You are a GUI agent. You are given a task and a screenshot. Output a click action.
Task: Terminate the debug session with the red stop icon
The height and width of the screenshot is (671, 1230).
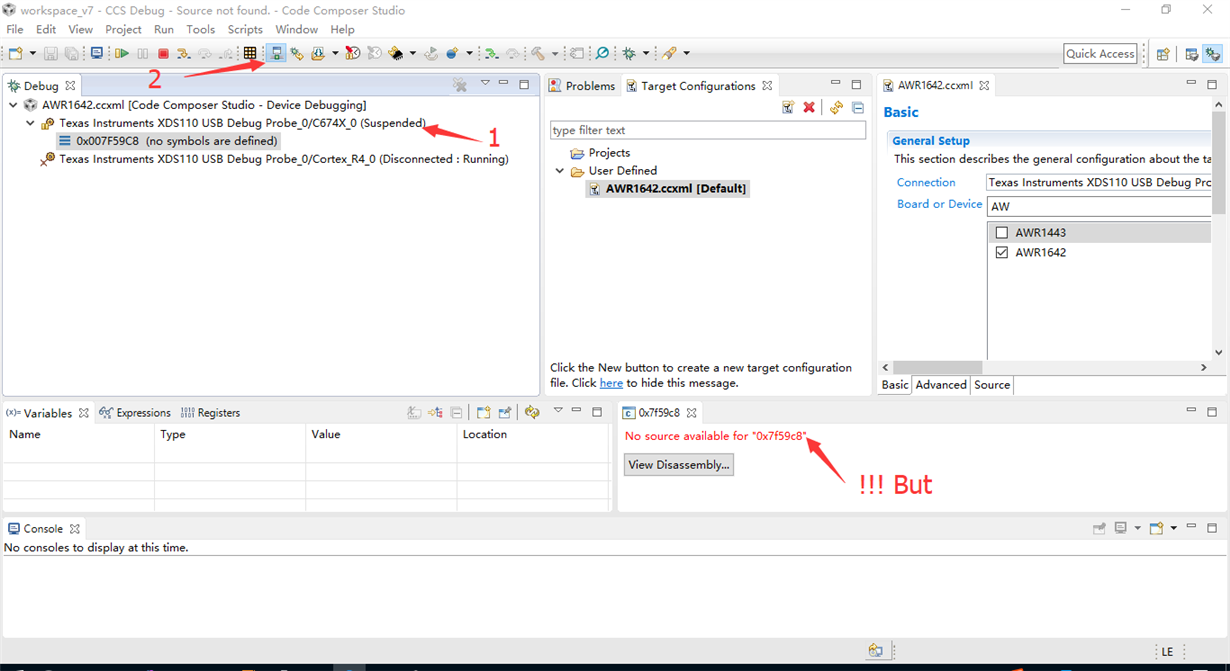(163, 53)
